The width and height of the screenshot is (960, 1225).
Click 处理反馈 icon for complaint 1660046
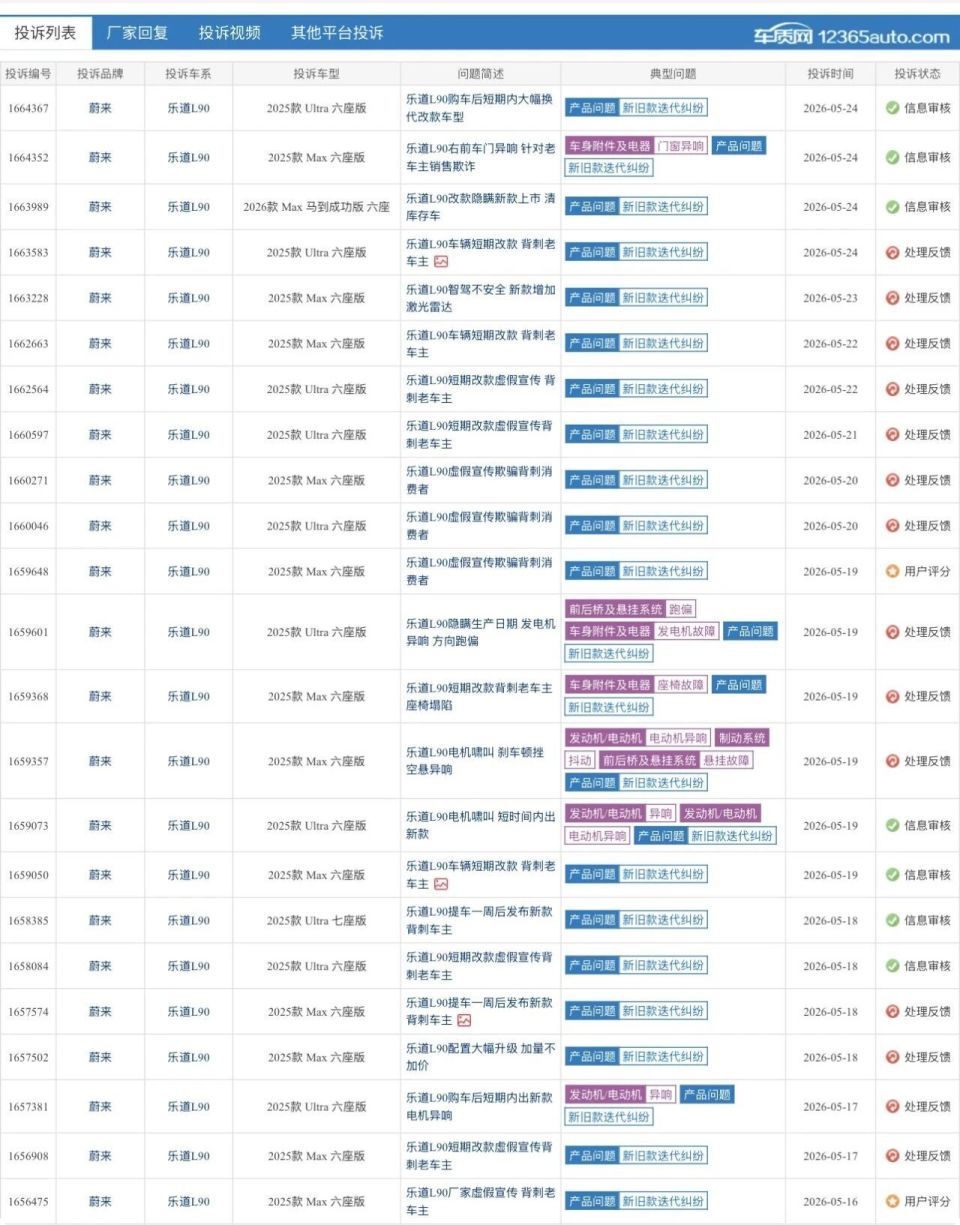click(x=892, y=526)
